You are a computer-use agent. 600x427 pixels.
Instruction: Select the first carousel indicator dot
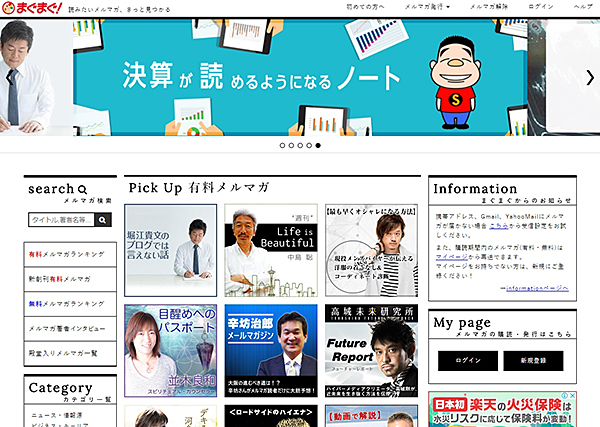282,145
